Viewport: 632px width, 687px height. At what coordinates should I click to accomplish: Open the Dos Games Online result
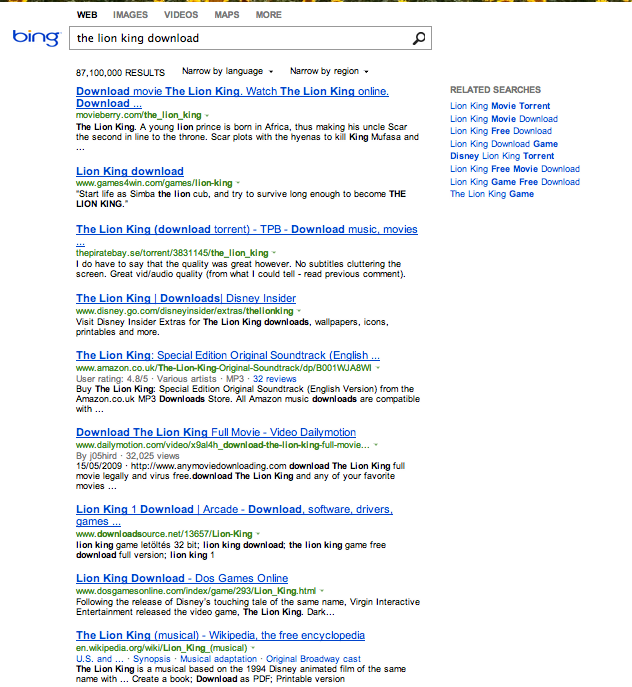[x=182, y=578]
